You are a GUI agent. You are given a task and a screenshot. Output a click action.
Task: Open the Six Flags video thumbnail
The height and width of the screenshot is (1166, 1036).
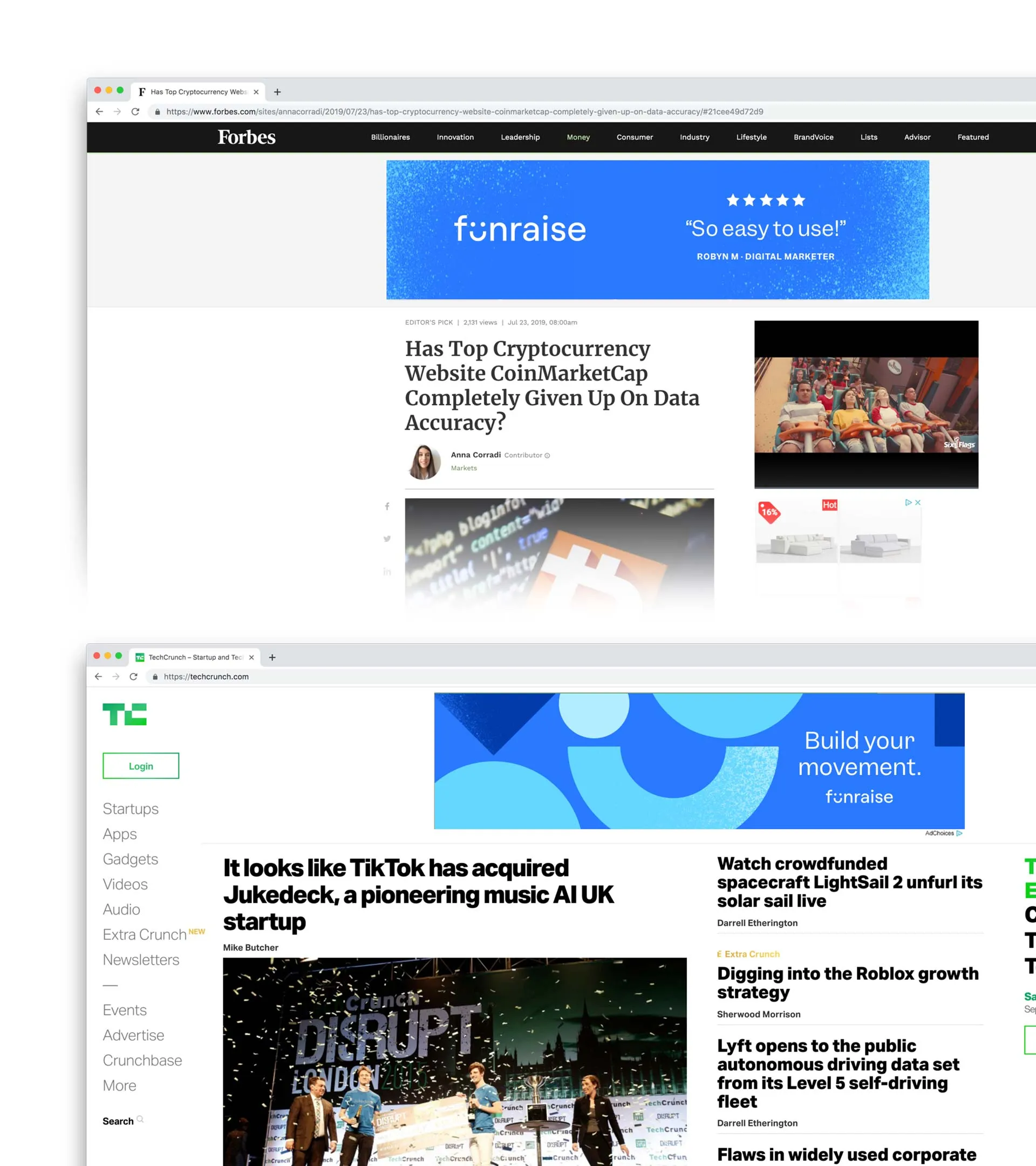tap(866, 404)
